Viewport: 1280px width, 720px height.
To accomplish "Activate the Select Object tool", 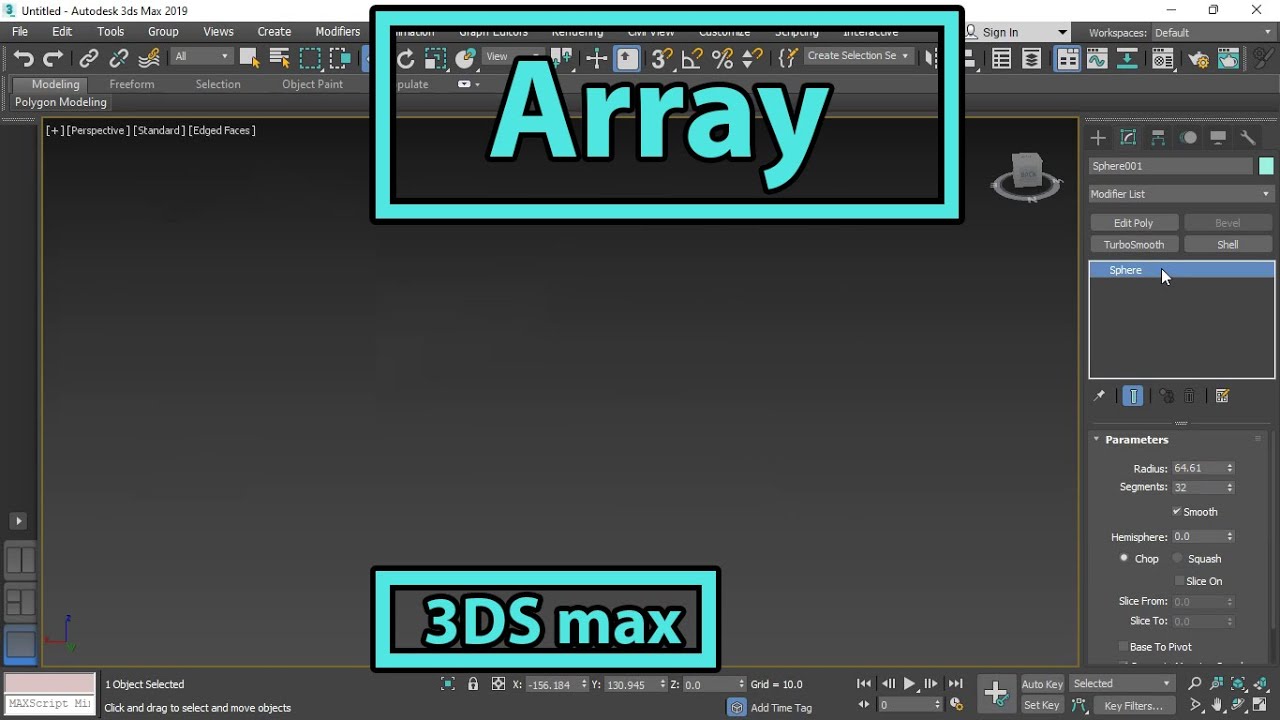I will click(249, 58).
